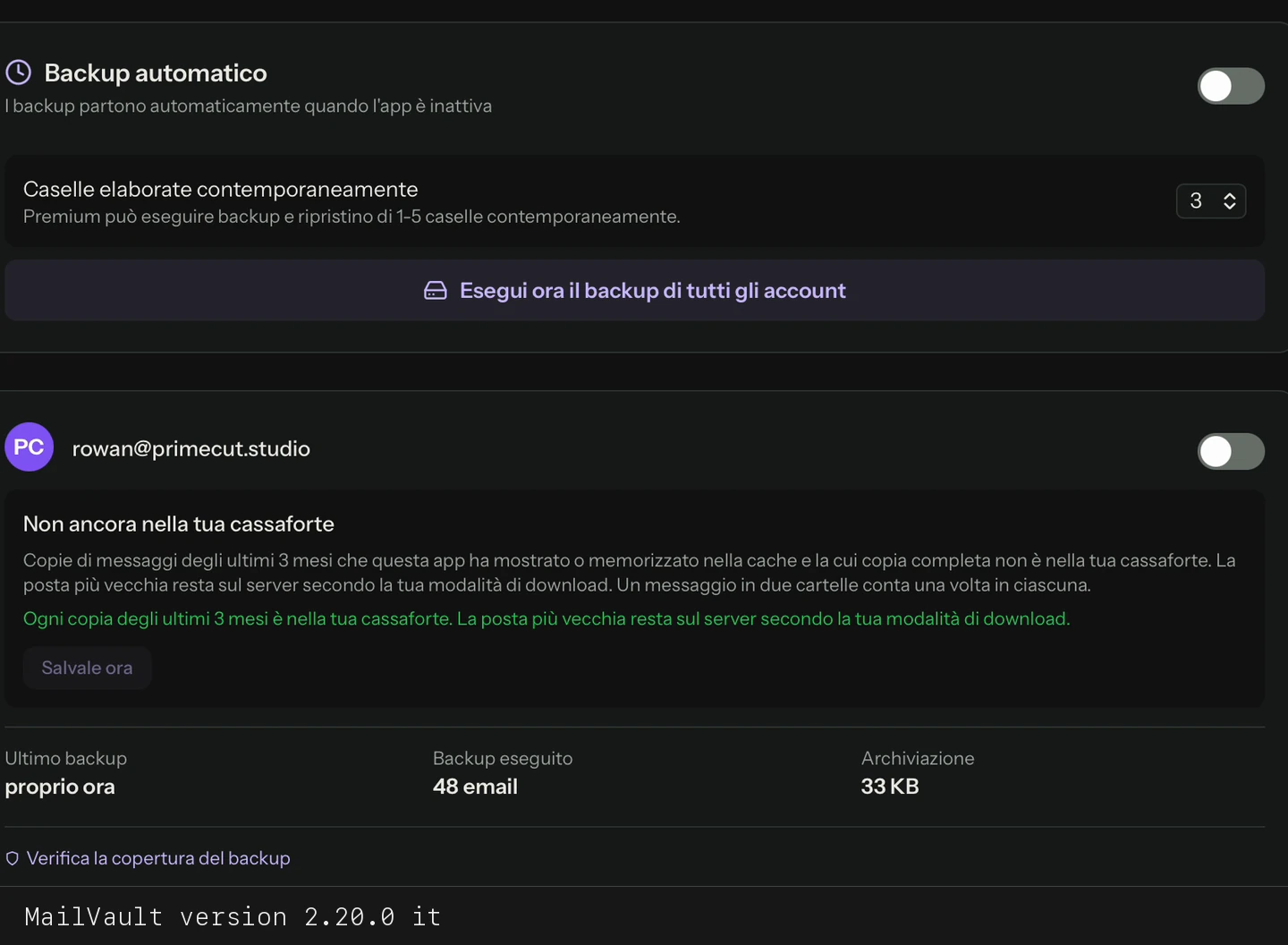Click the Premium 1-5 caselle description text
Viewport: 1288px width, 945px height.
coord(352,217)
